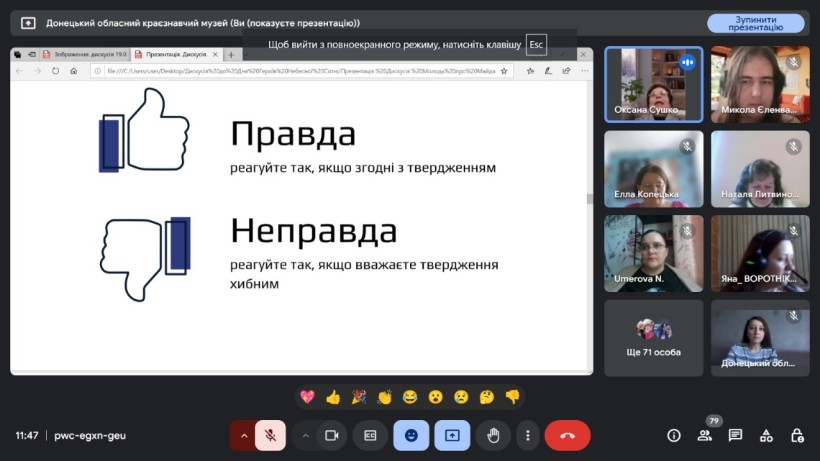Send the thinking face emoji reaction
Image resolution: width=820 pixels, height=461 pixels.
(x=487, y=397)
